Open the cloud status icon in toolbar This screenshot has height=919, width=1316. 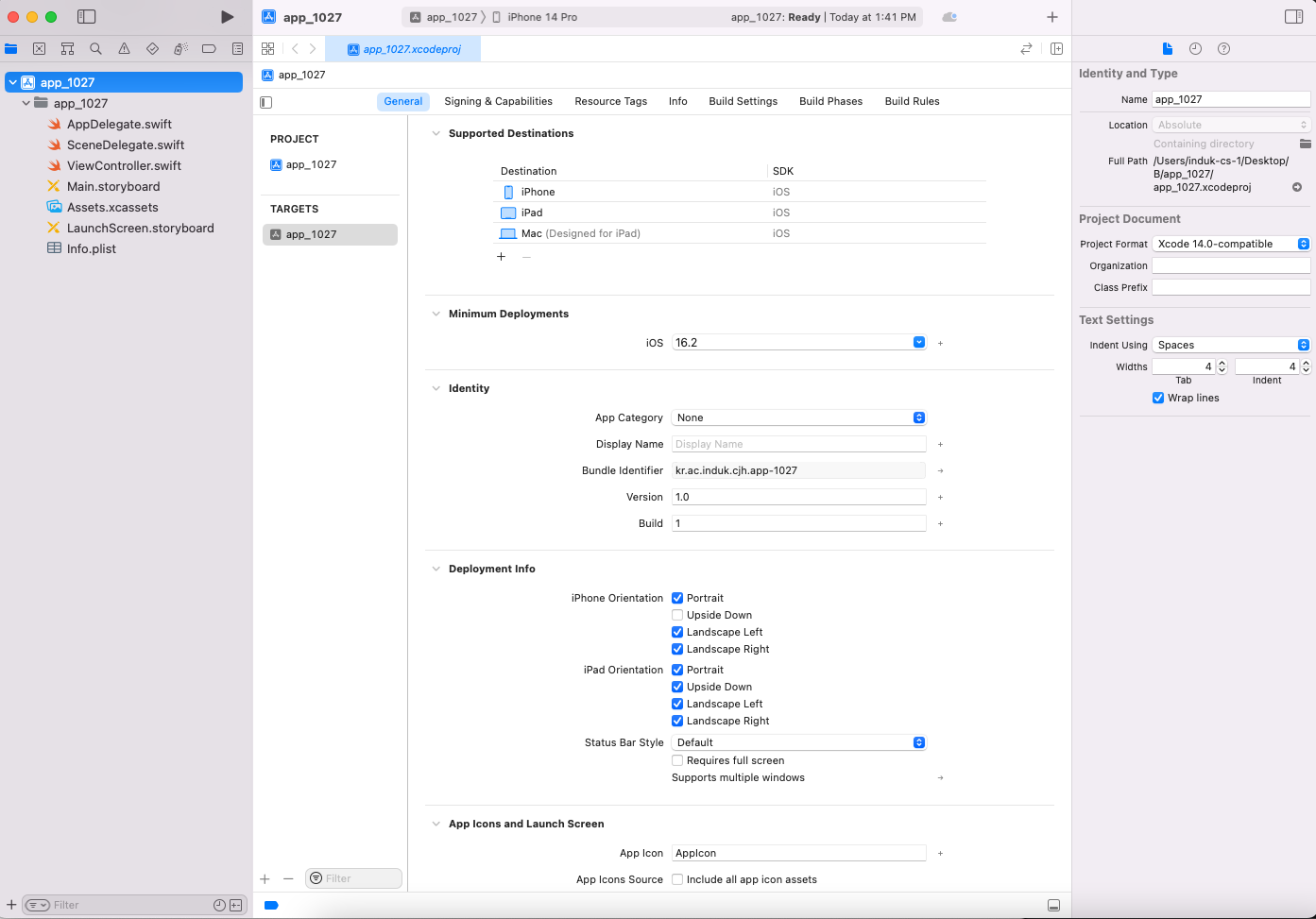click(949, 17)
